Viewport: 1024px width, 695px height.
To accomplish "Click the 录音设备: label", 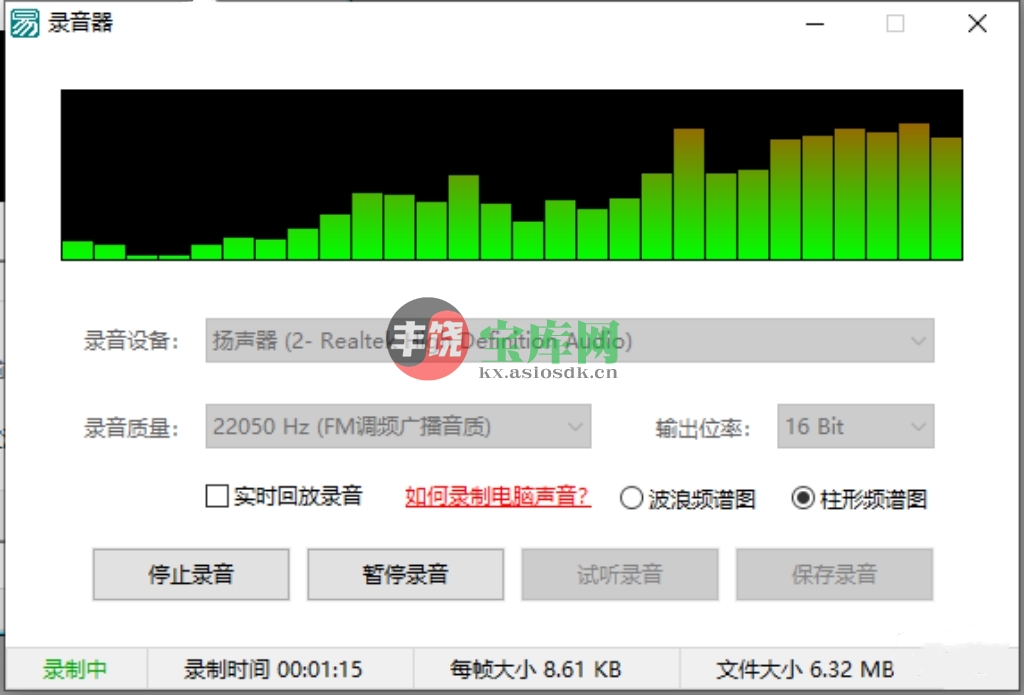I will click(131, 341).
